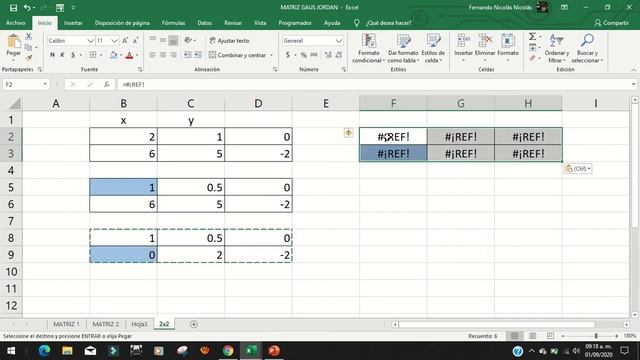This screenshot has width=640, height=360.
Task: Open Estilos de celda gallery
Action: [x=433, y=48]
